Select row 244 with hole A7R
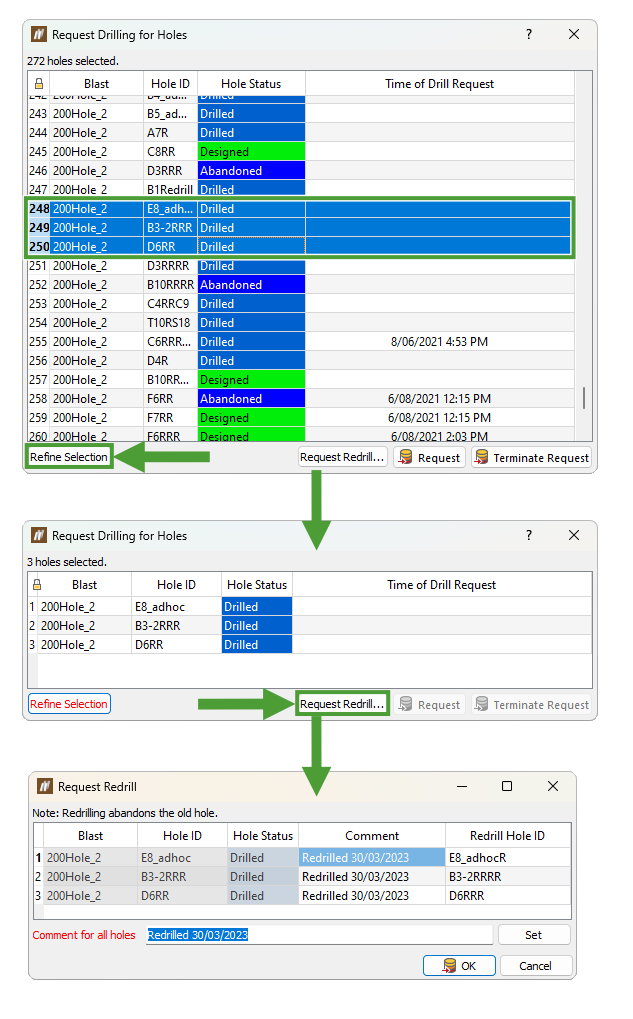This screenshot has height=1019, width=633. pyautogui.click(x=300, y=133)
